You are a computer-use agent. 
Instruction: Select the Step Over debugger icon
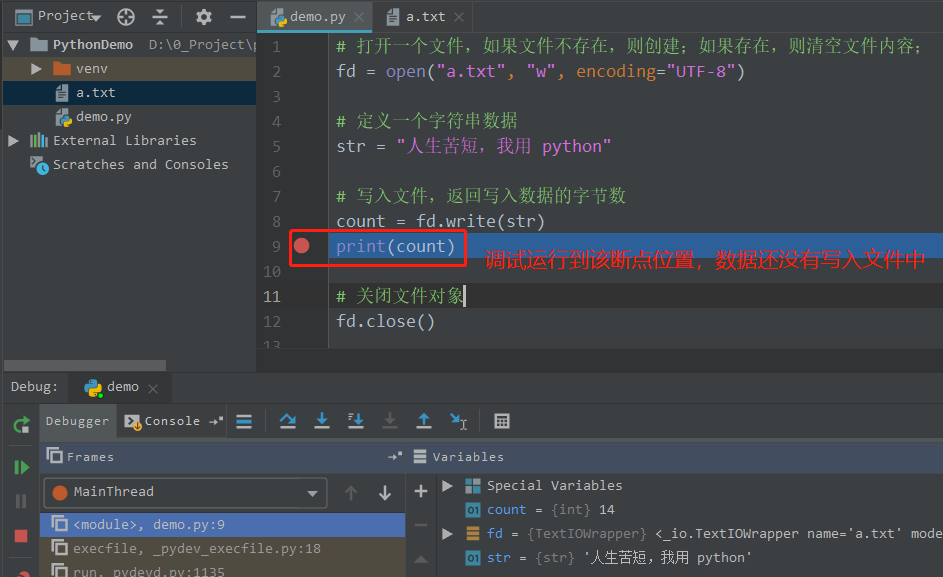(x=289, y=421)
